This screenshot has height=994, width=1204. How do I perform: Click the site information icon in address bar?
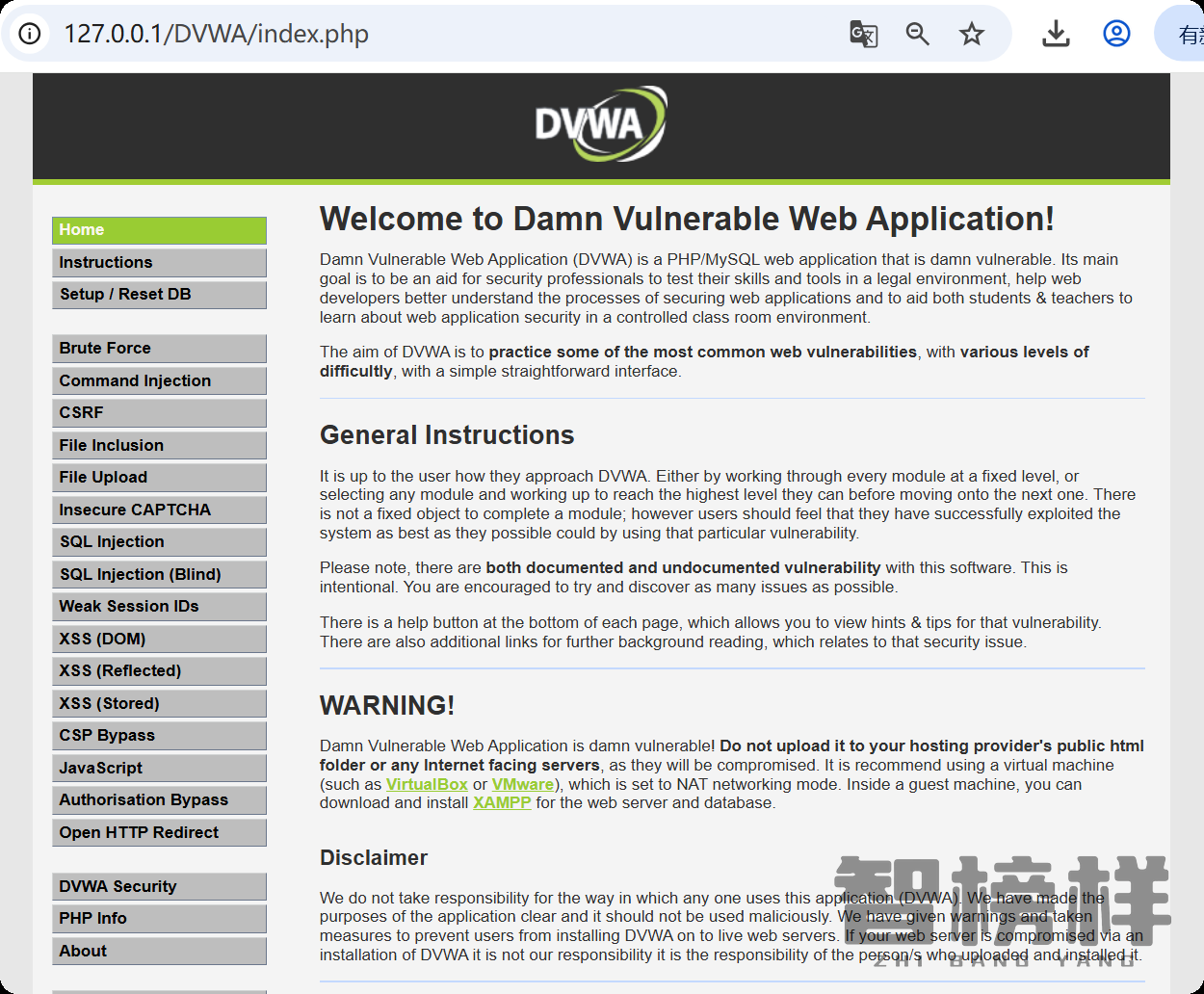tap(30, 34)
